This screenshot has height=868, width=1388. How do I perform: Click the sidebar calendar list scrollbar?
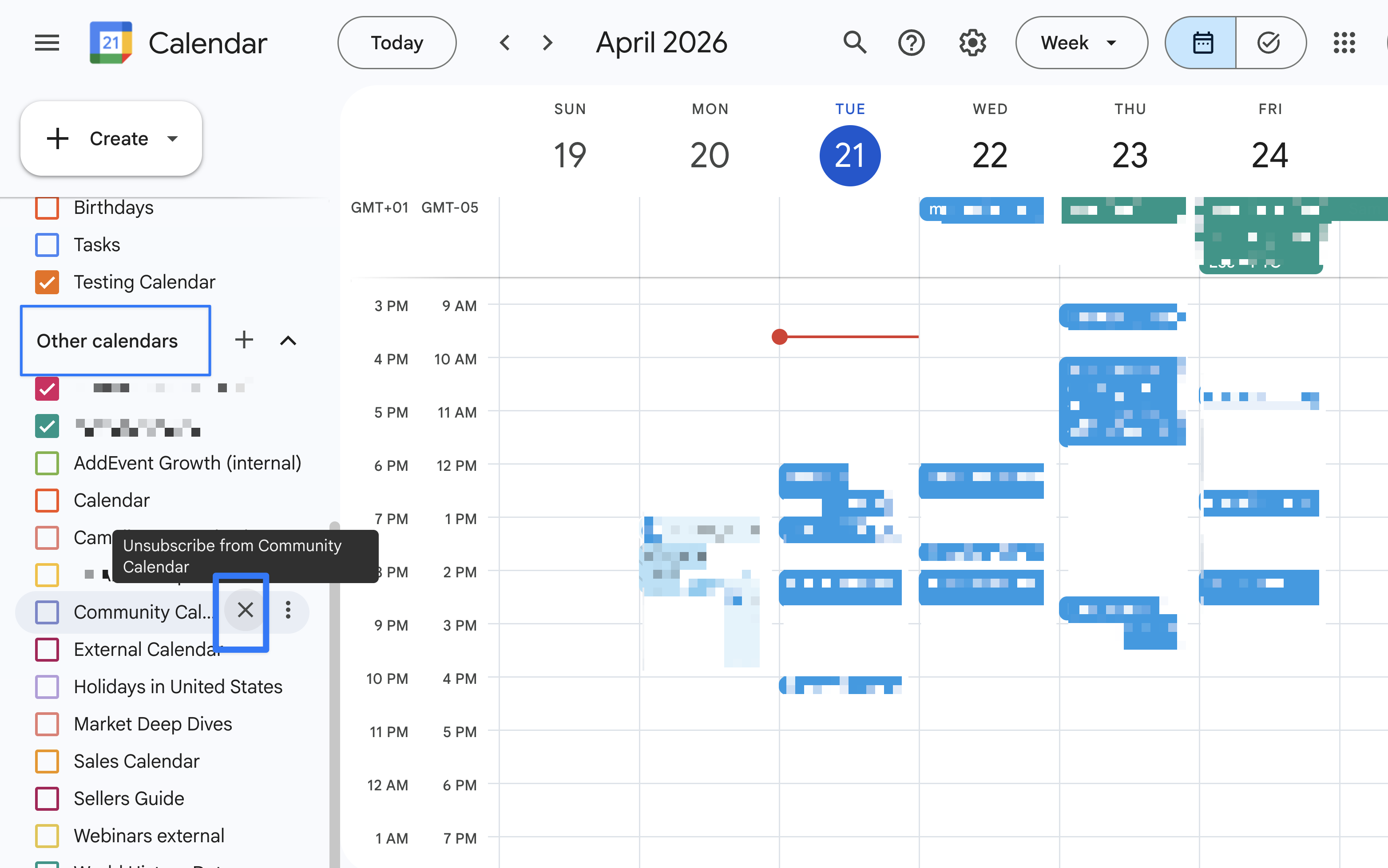click(334, 689)
